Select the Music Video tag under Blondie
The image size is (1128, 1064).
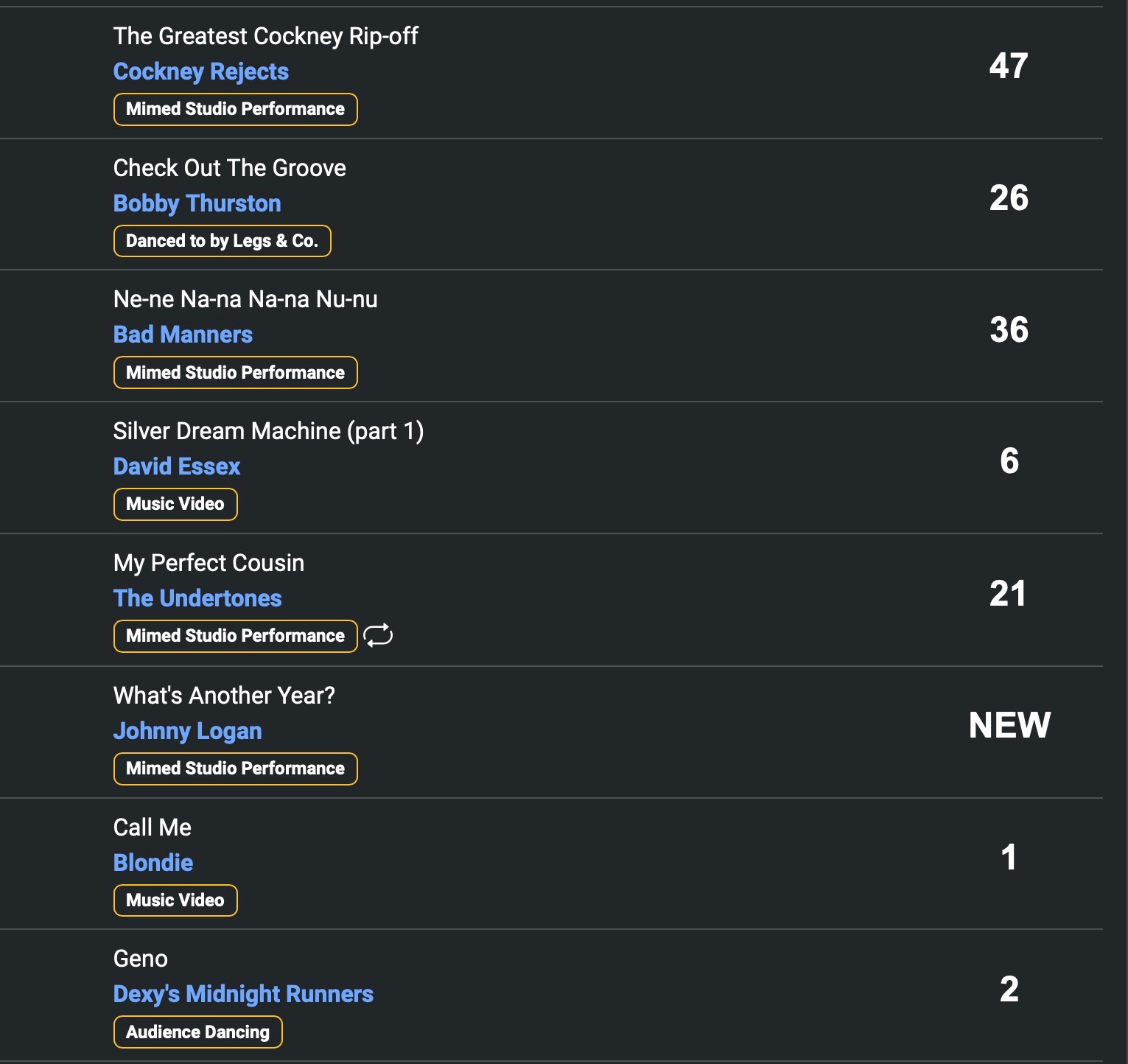175,900
